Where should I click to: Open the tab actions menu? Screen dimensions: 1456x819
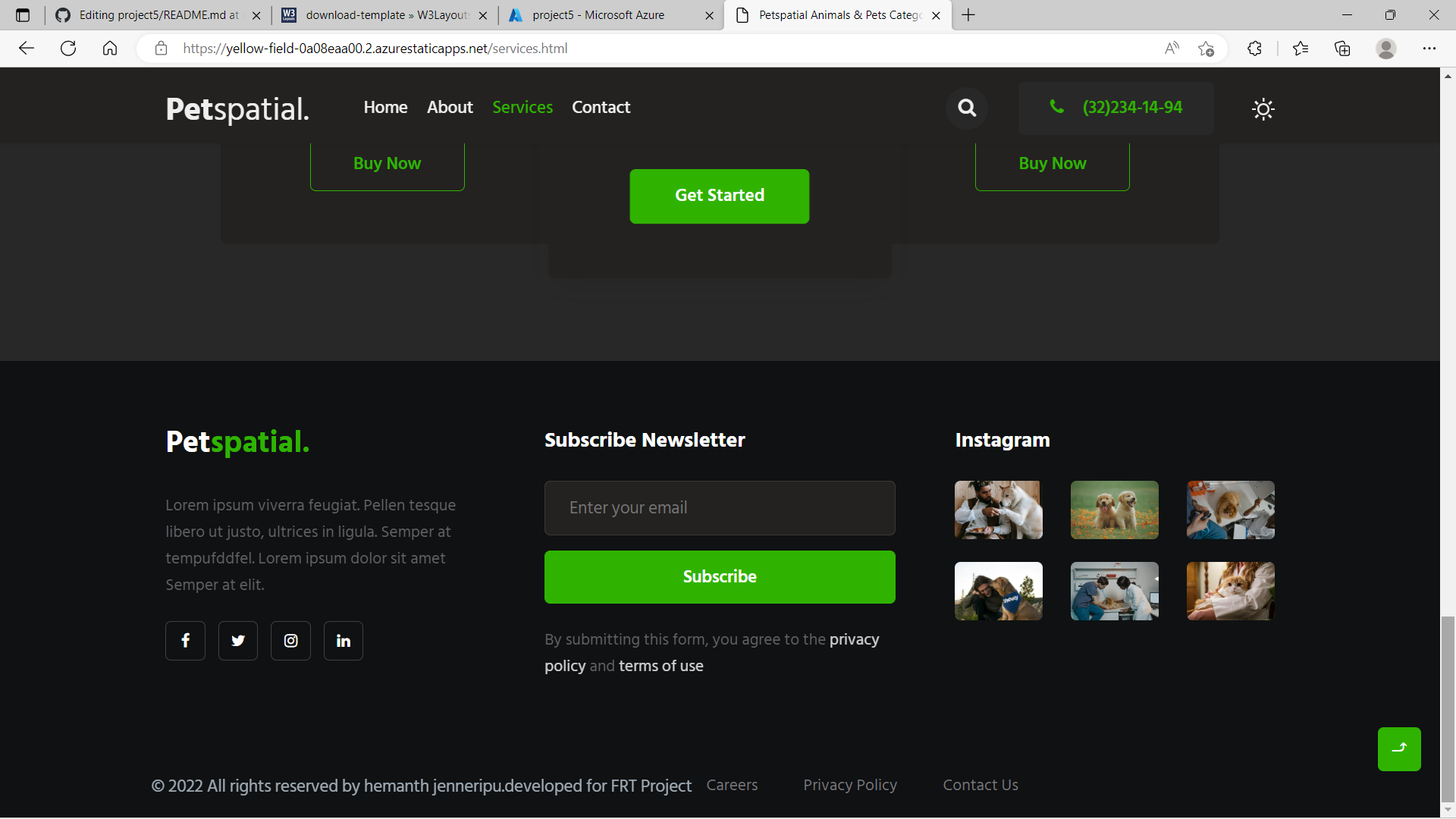(x=22, y=14)
